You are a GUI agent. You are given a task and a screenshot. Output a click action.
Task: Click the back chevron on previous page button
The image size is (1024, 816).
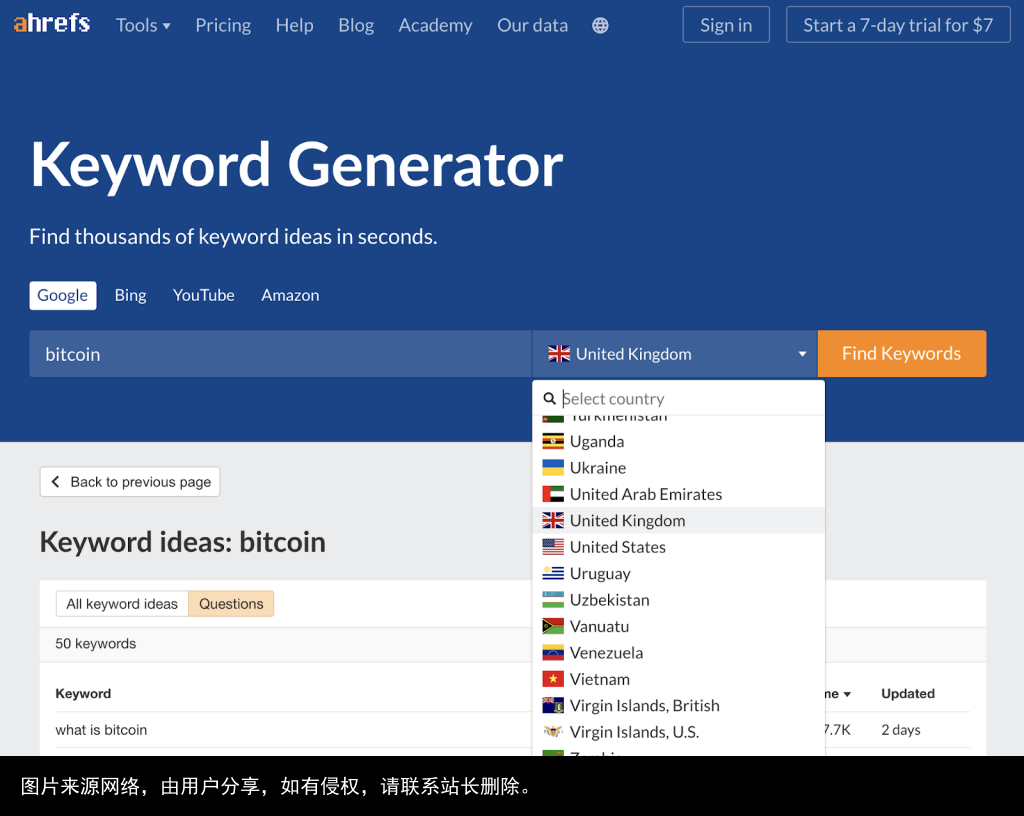[x=56, y=481]
